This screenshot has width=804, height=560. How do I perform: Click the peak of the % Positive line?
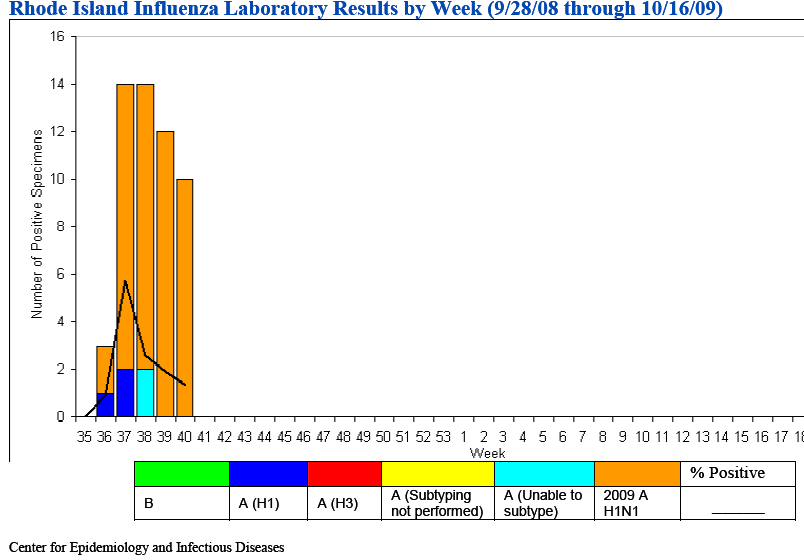(x=125, y=281)
